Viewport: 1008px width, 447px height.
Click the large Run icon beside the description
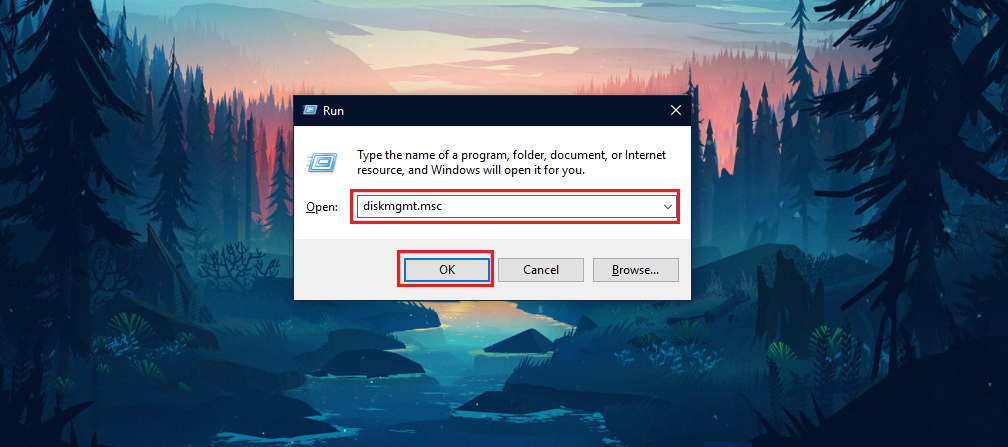(323, 160)
